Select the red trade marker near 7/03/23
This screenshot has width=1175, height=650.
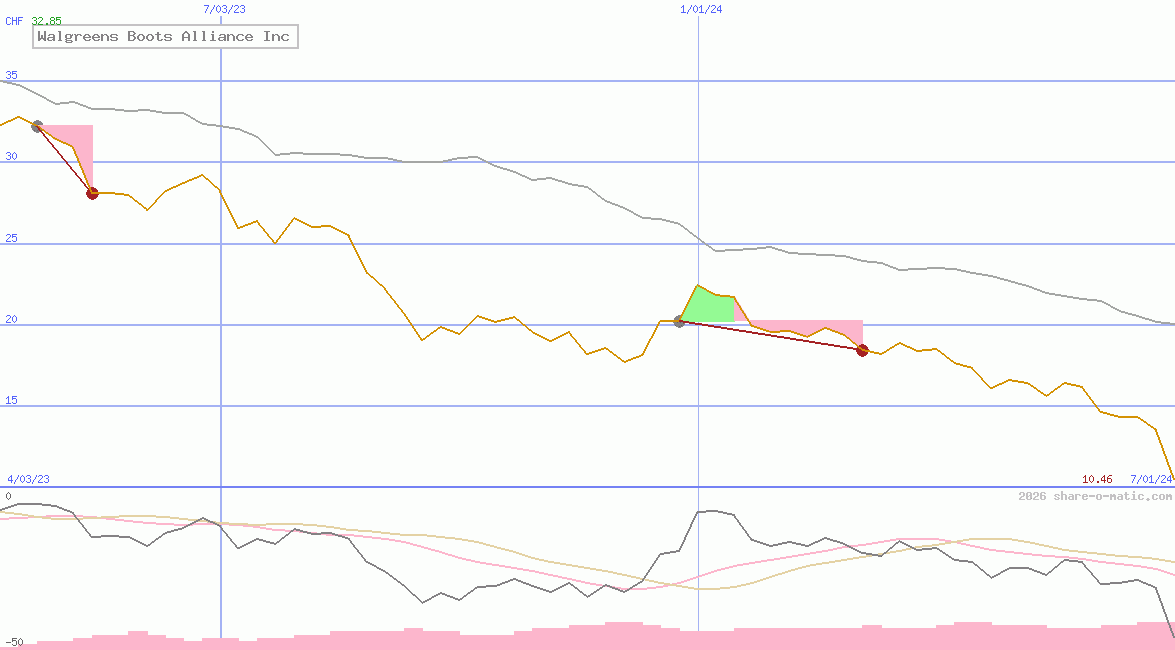pyautogui.click(x=92, y=193)
